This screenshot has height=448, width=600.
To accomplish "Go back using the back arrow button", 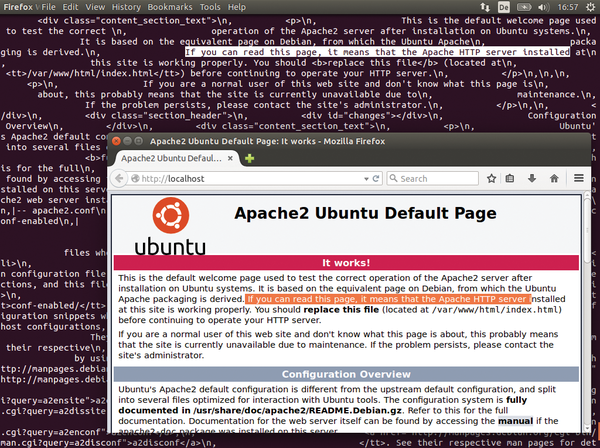I will pyautogui.click(x=119, y=179).
